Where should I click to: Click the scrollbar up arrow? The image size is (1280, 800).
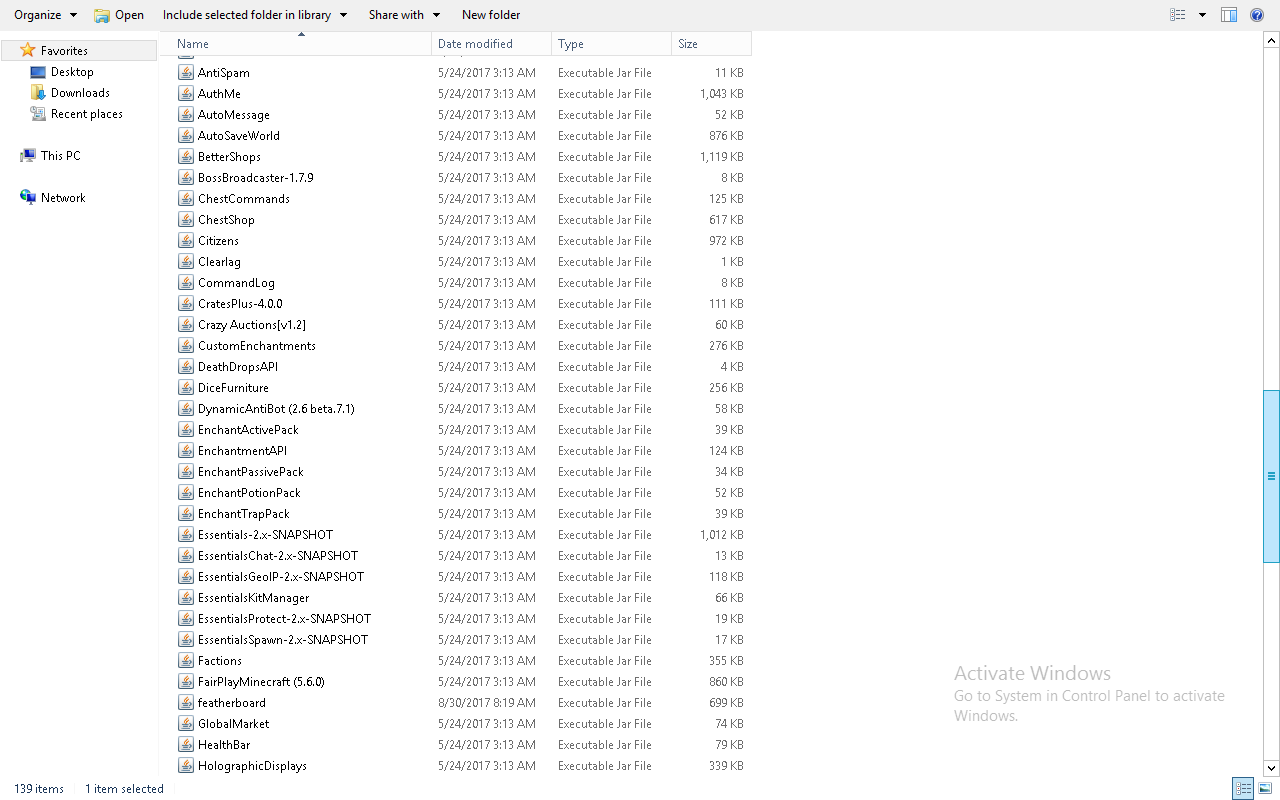coord(1272,41)
